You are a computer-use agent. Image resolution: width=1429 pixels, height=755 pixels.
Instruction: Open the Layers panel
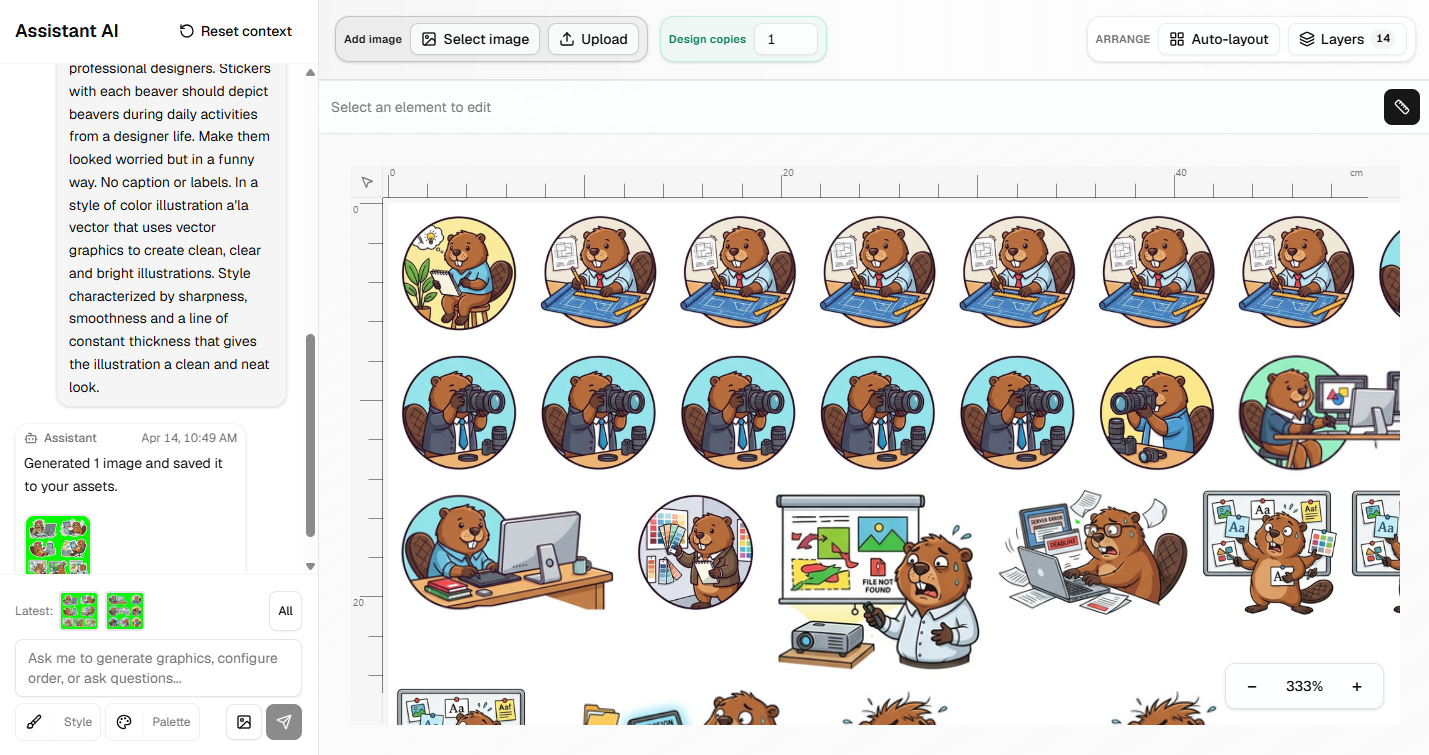click(x=1346, y=39)
